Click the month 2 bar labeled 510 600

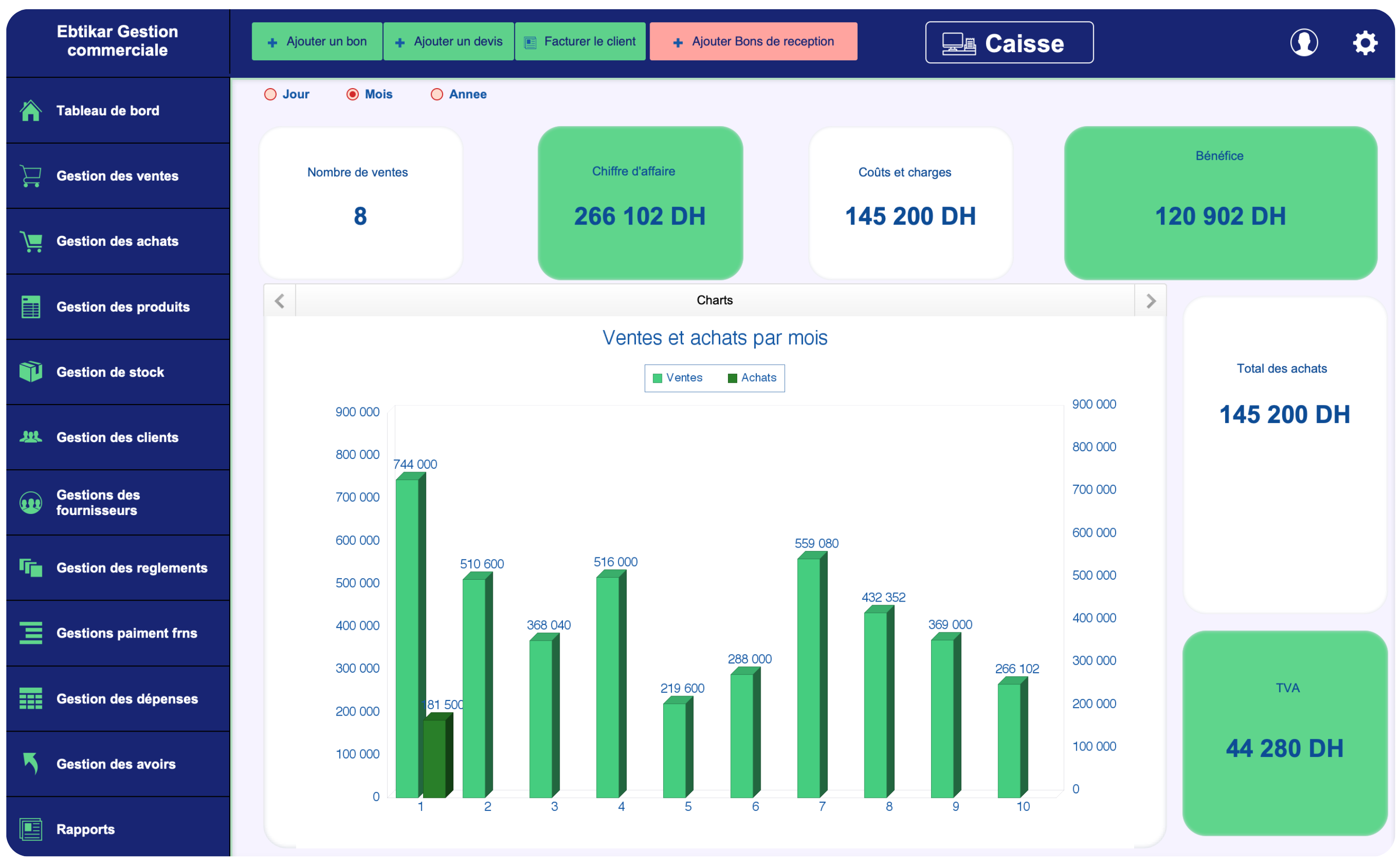(477, 685)
